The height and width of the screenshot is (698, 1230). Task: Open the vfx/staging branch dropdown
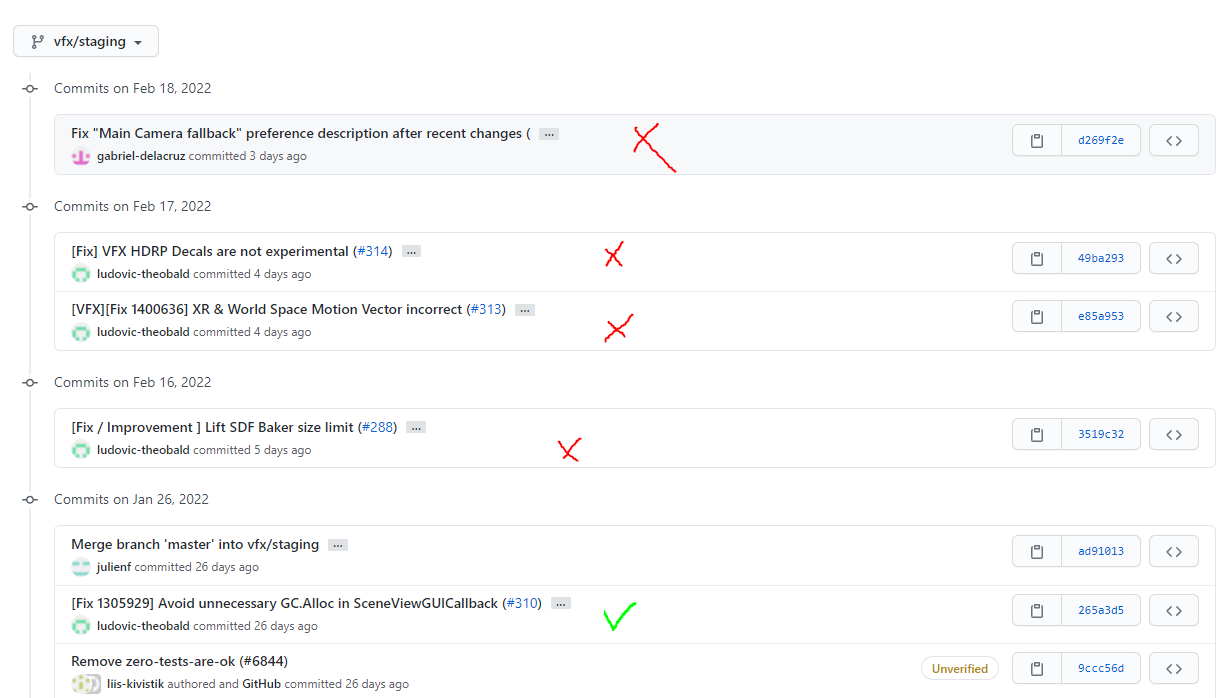86,41
